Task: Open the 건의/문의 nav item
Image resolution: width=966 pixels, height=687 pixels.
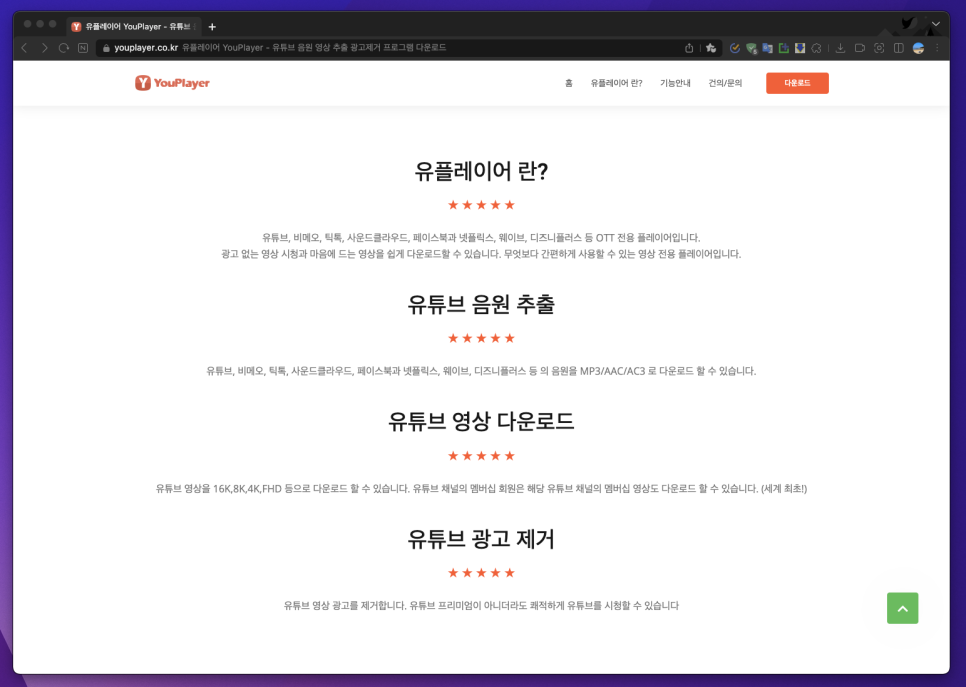Action: click(x=725, y=83)
